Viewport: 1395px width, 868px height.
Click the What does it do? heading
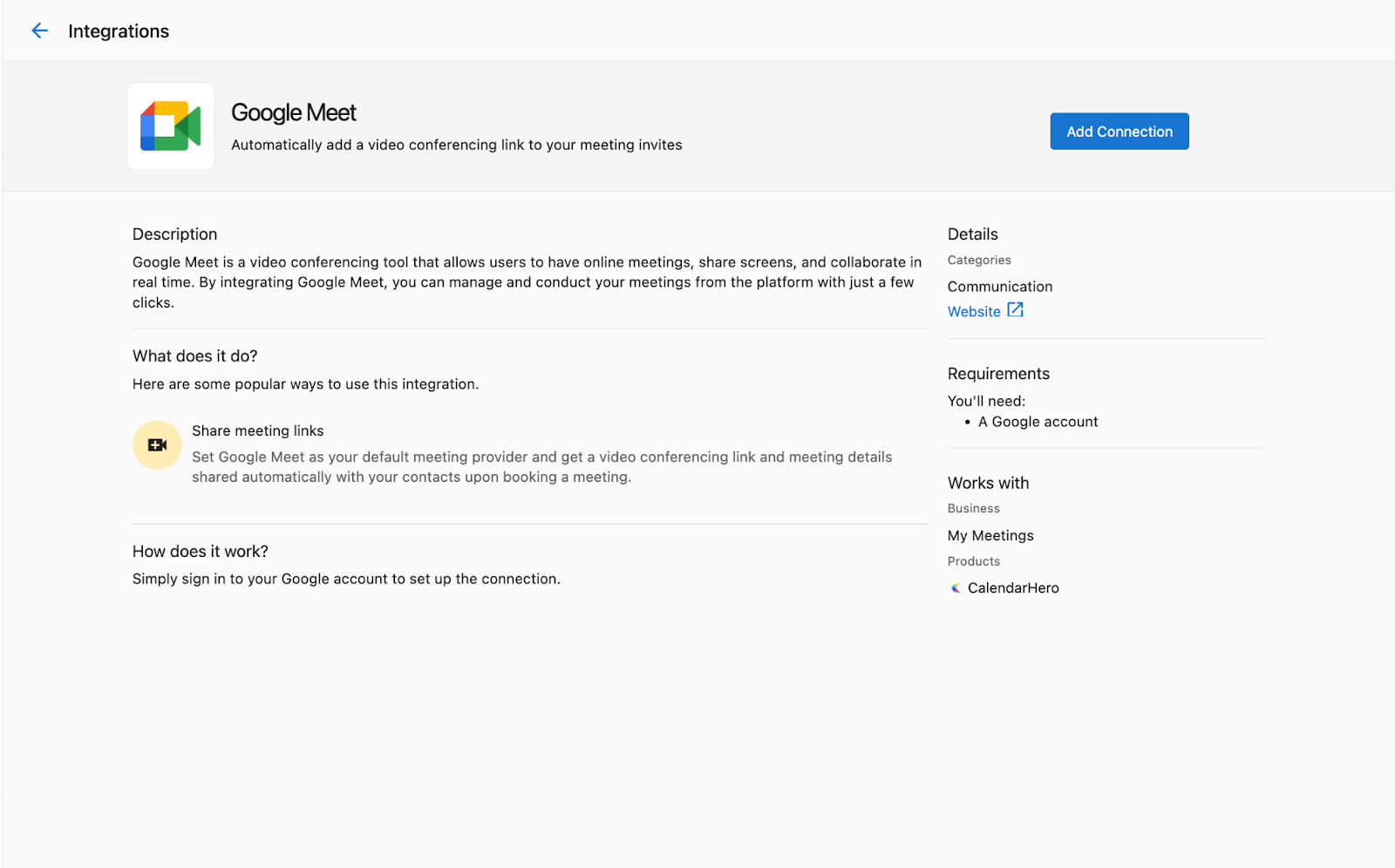pyautogui.click(x=195, y=356)
